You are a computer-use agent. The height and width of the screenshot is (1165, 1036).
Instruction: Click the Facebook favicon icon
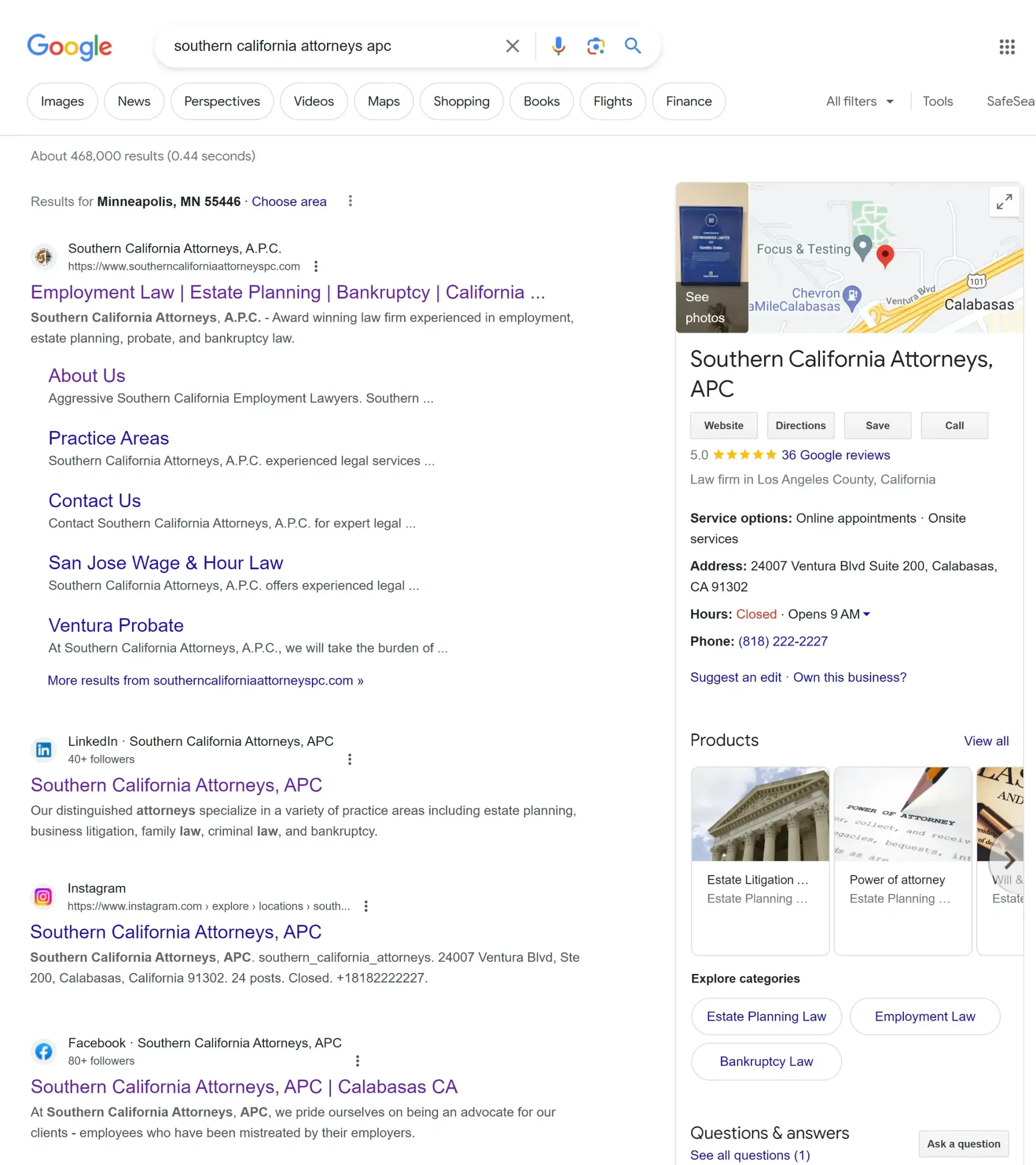click(x=44, y=1051)
